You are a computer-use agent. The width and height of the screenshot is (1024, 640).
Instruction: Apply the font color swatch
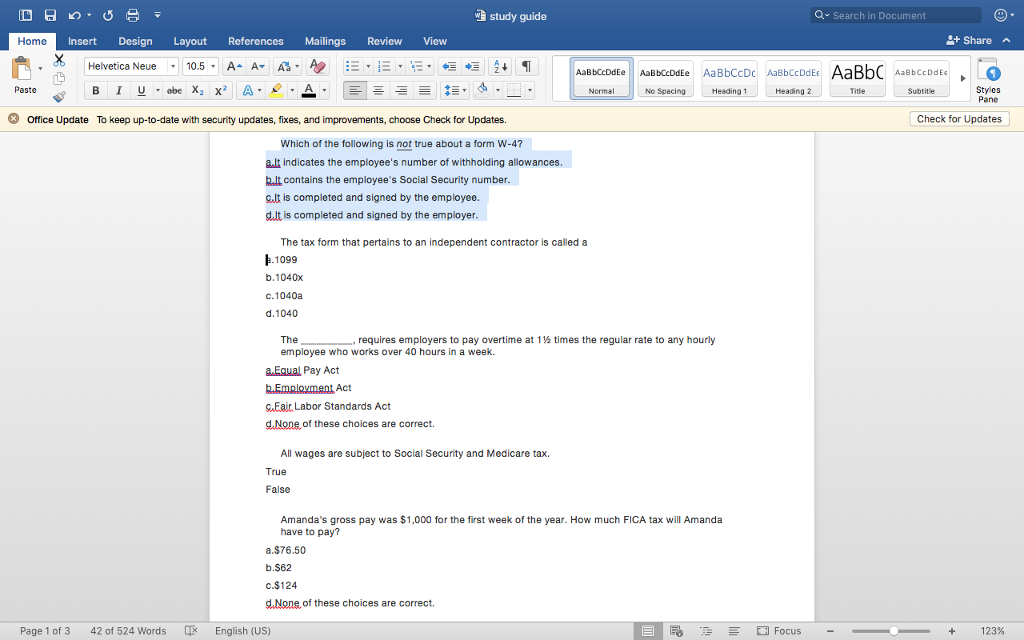[x=309, y=91]
